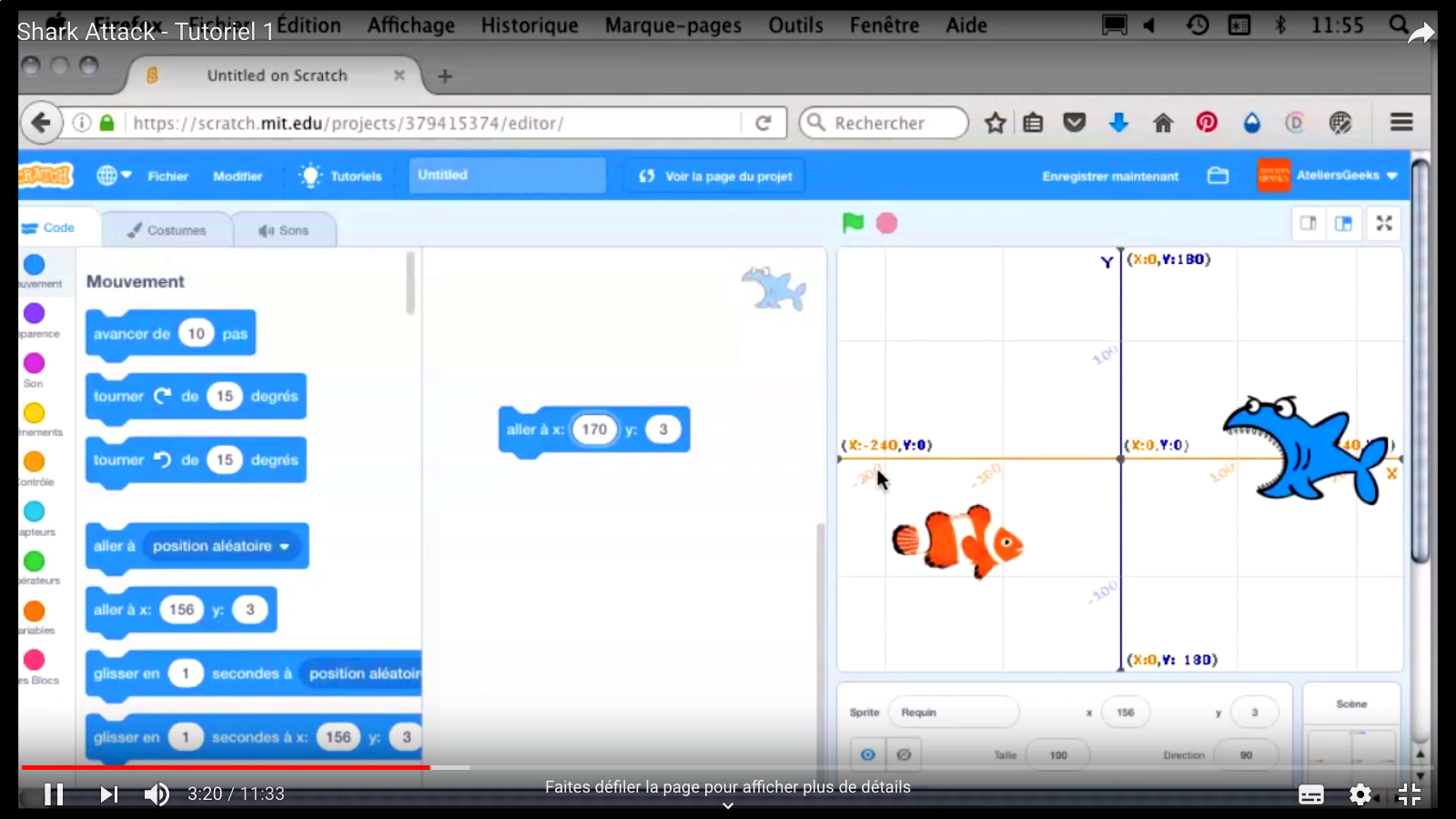The image size is (1456, 819).
Task: Click the Rechercher search box
Action: tap(884, 123)
